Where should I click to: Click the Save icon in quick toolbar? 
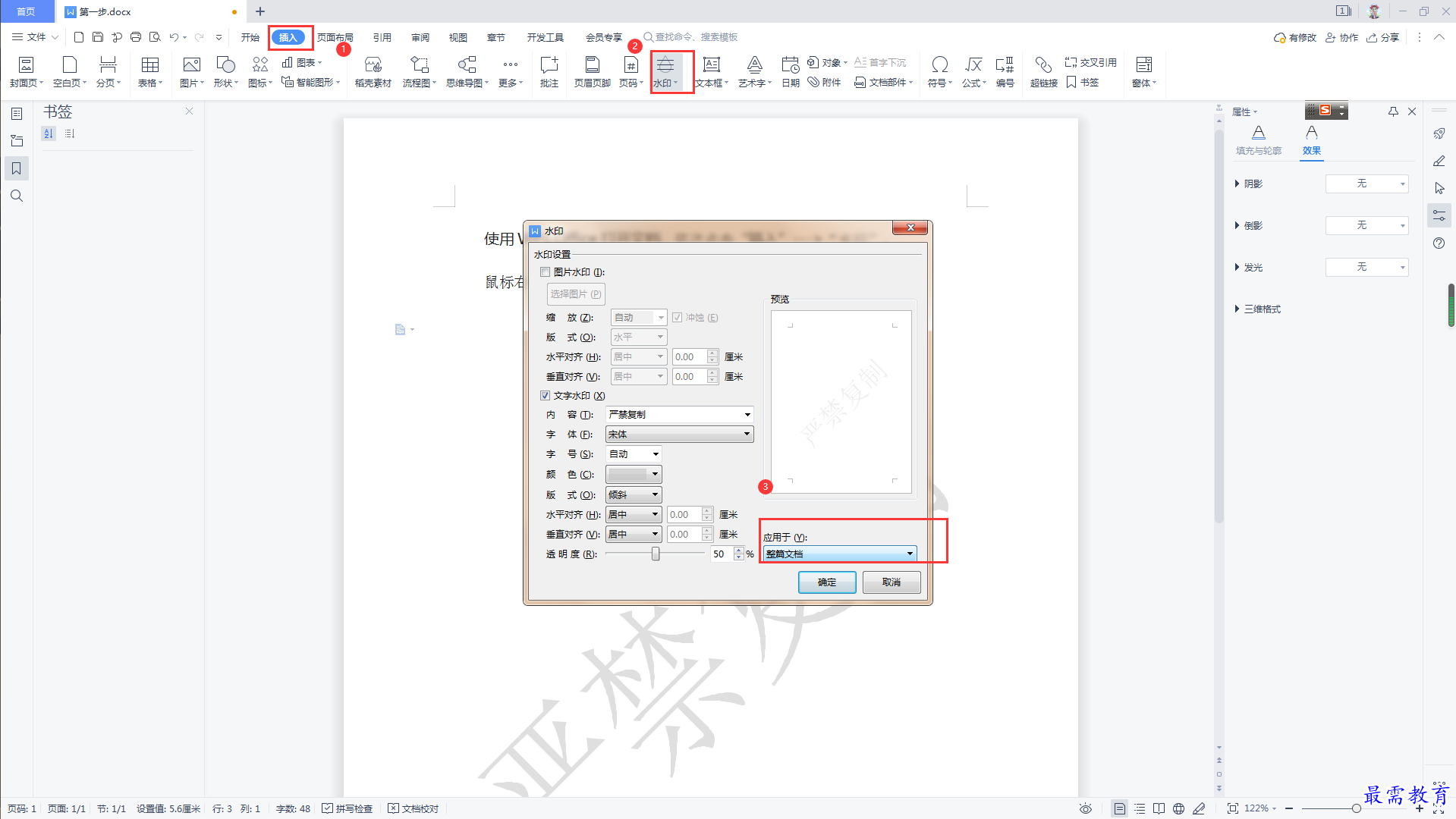click(97, 37)
